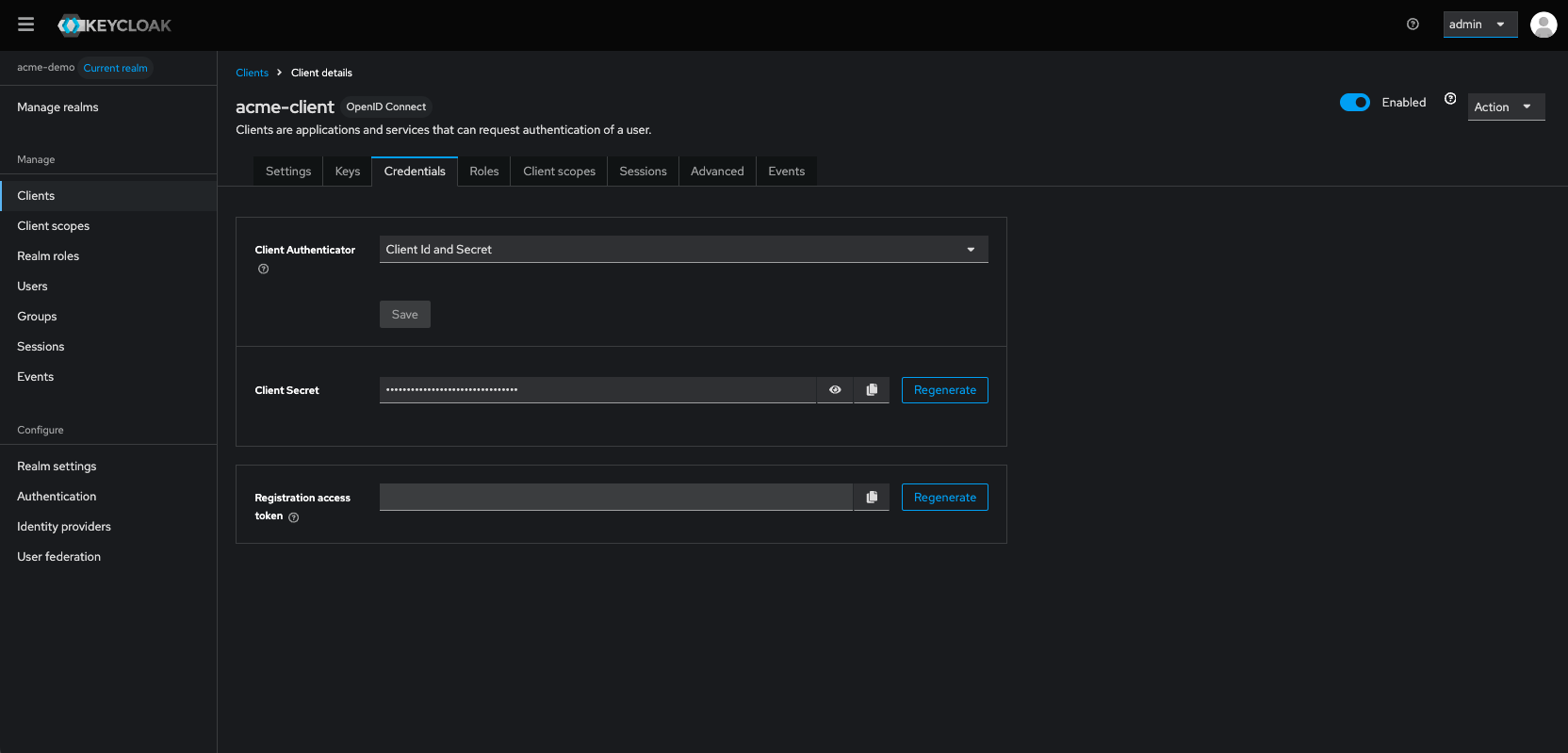
Task: Show help for Client Authenticator
Action: tap(264, 269)
